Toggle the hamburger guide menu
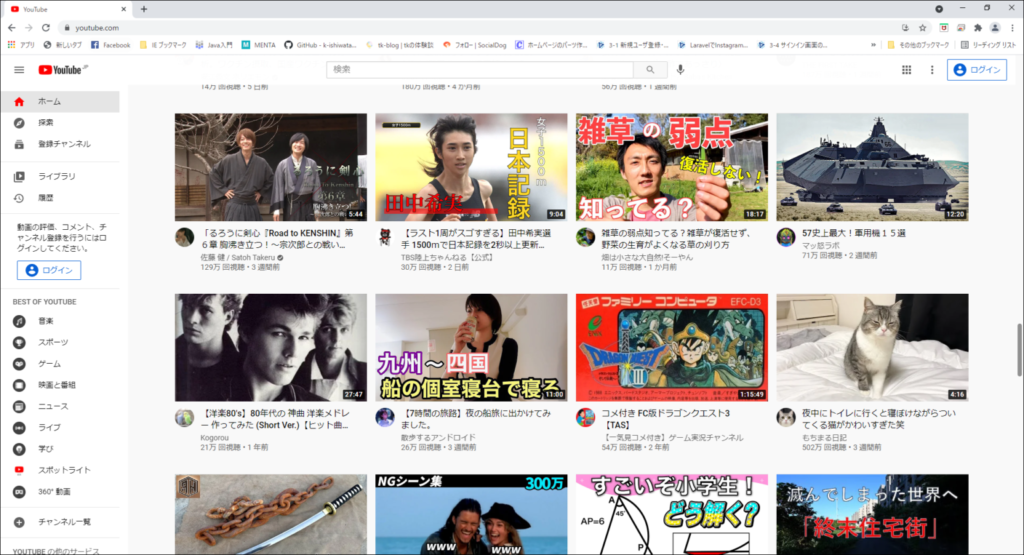This screenshot has height=555, width=1024. (19, 70)
